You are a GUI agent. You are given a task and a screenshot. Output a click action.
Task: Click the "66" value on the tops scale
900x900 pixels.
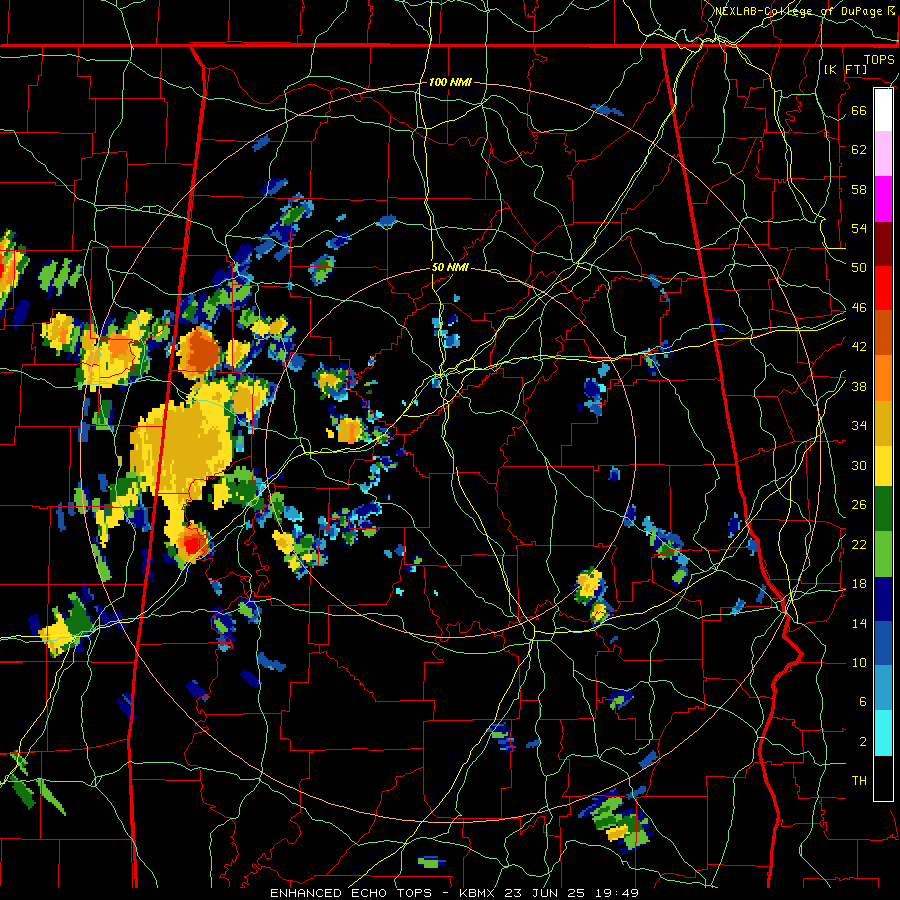(859, 110)
